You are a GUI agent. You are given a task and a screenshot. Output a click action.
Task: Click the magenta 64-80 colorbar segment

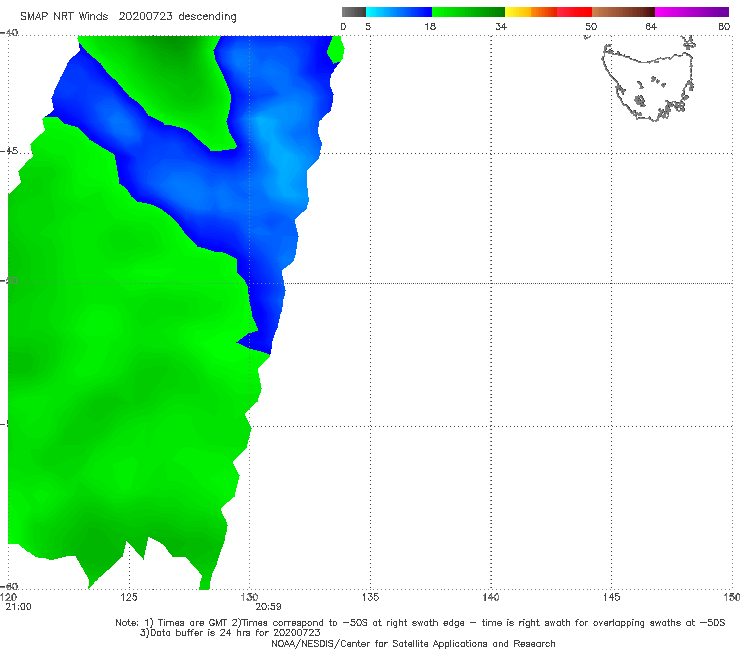pyautogui.click(x=692, y=12)
